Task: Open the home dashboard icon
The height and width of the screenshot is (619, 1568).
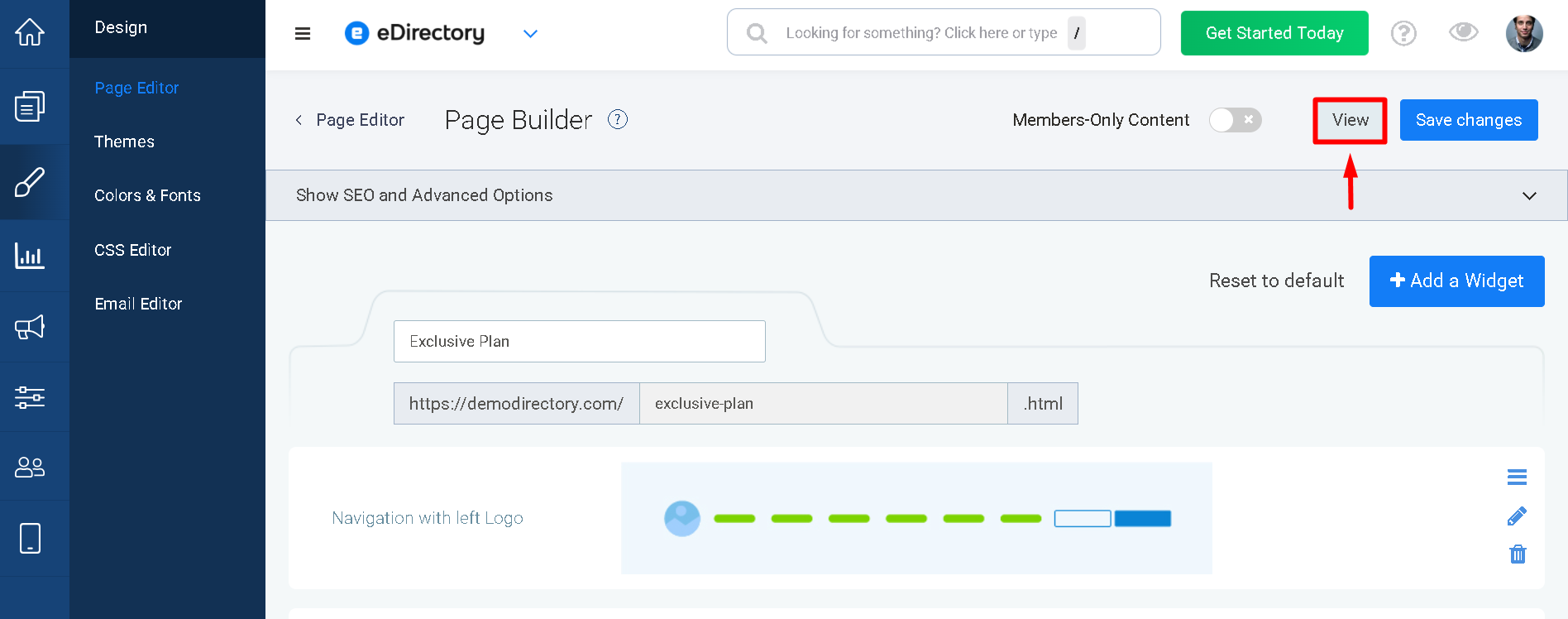Action: pyautogui.click(x=30, y=32)
